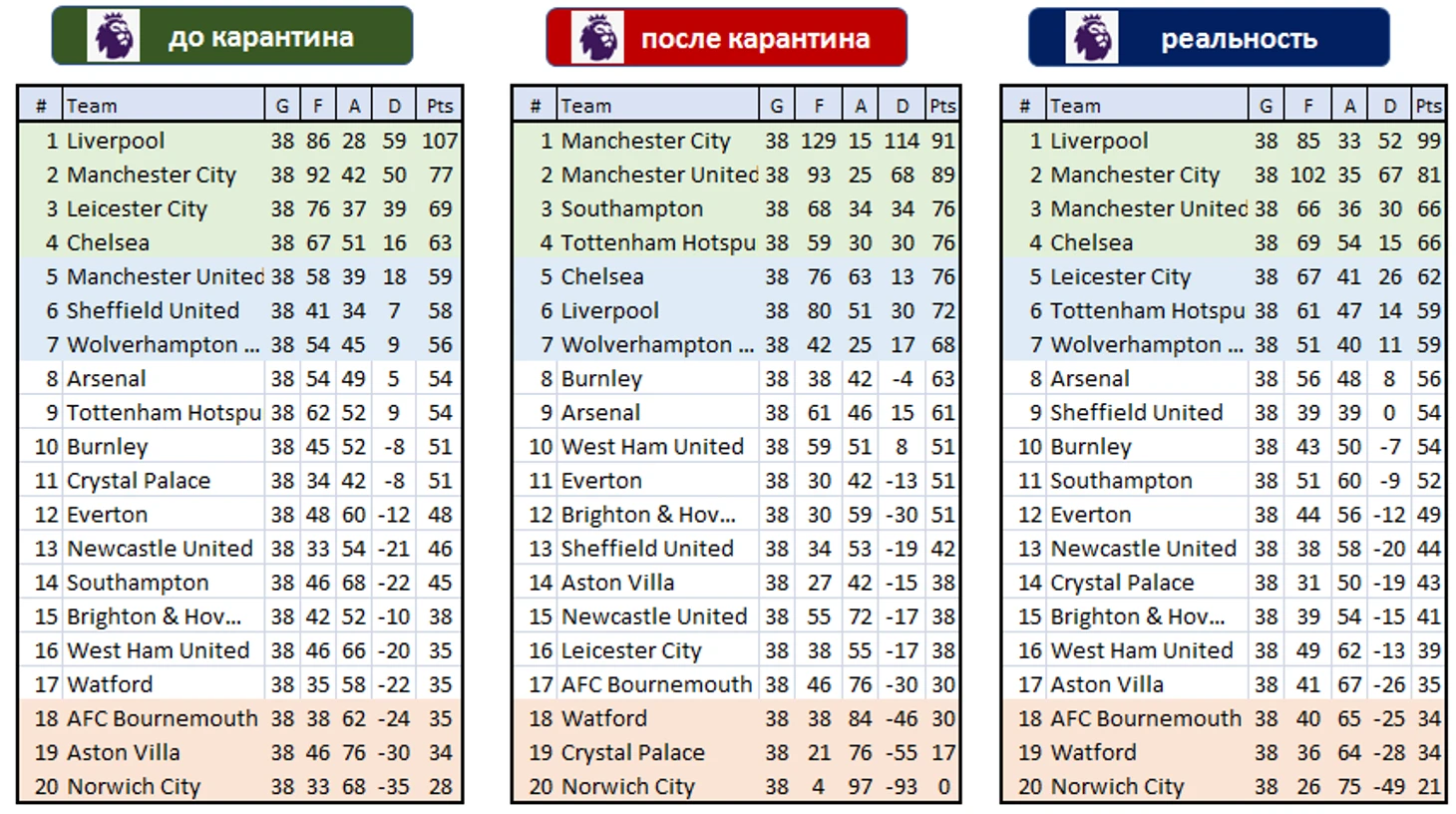Click Sheffield United in the left table

(153, 310)
